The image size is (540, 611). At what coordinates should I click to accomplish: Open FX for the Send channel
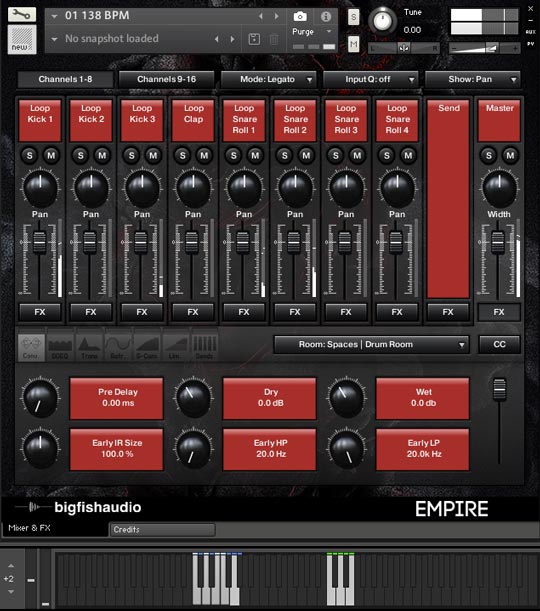point(448,312)
